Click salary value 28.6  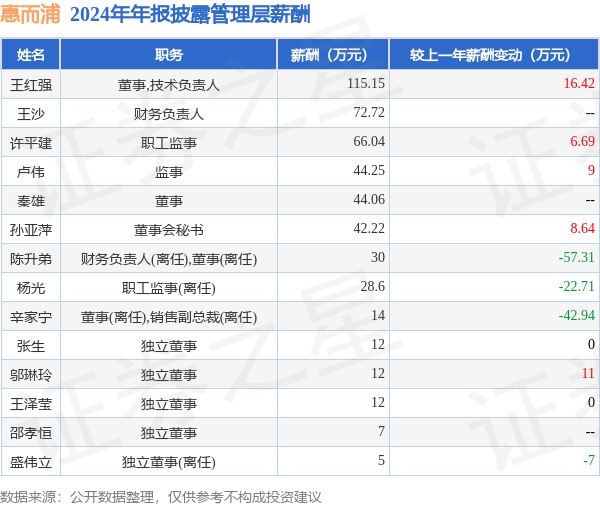click(x=372, y=286)
